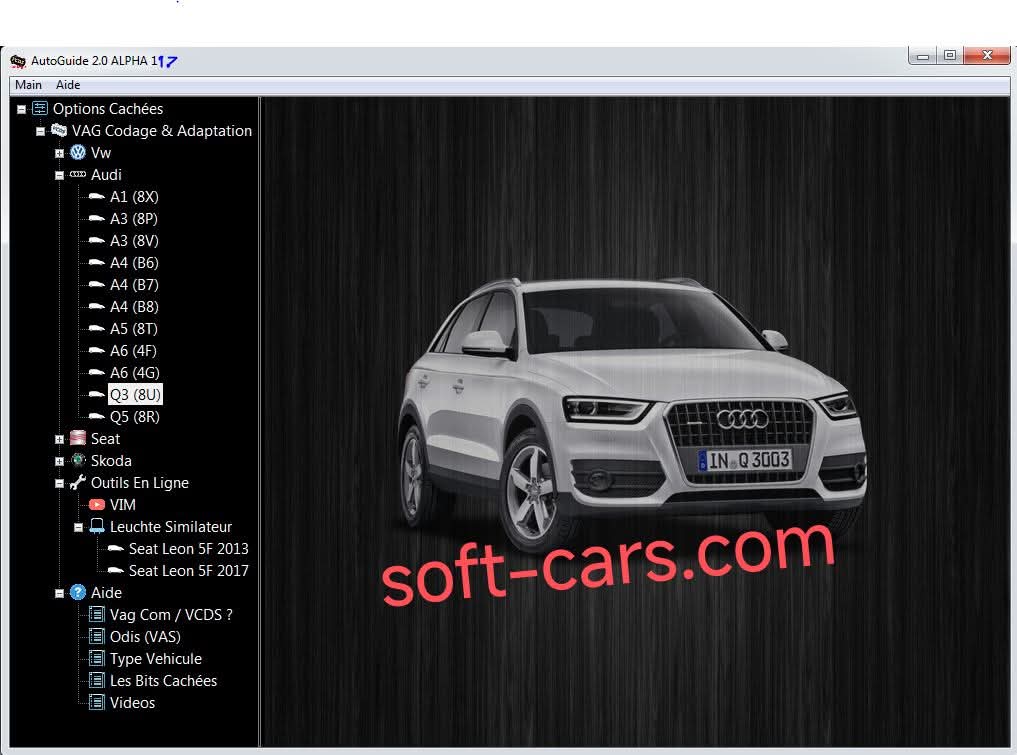1017x755 pixels.
Task: Click the document icon beside Videos
Action: [97, 702]
